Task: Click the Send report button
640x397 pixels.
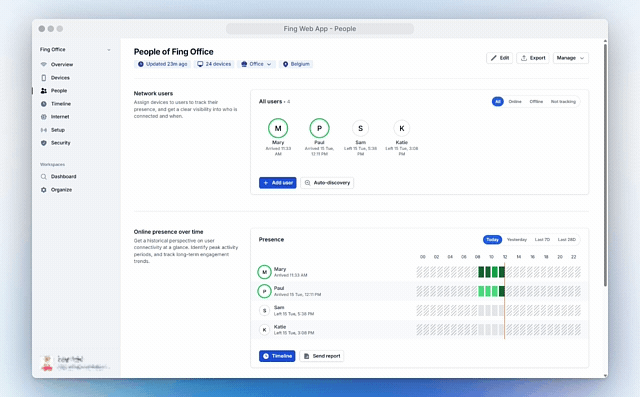Action: (x=322, y=356)
